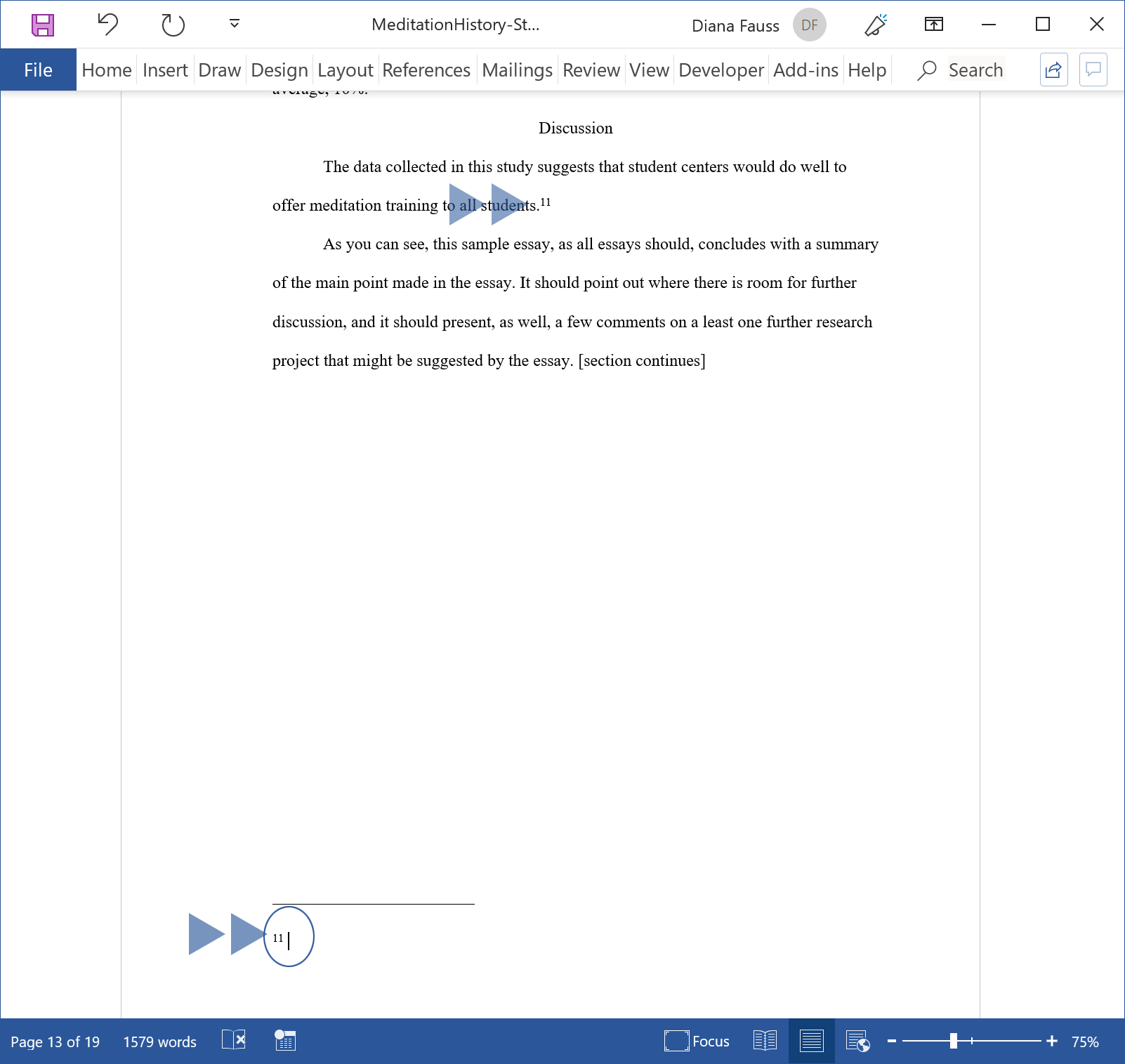Click the Redo/Repeat icon
The height and width of the screenshot is (1064, 1125).
click(172, 25)
